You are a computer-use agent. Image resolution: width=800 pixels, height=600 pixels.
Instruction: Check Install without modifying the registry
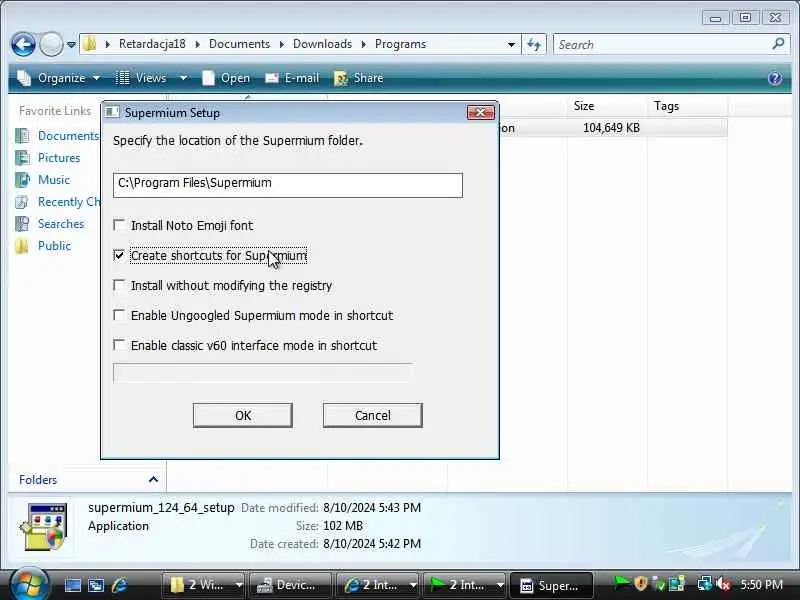pos(119,285)
